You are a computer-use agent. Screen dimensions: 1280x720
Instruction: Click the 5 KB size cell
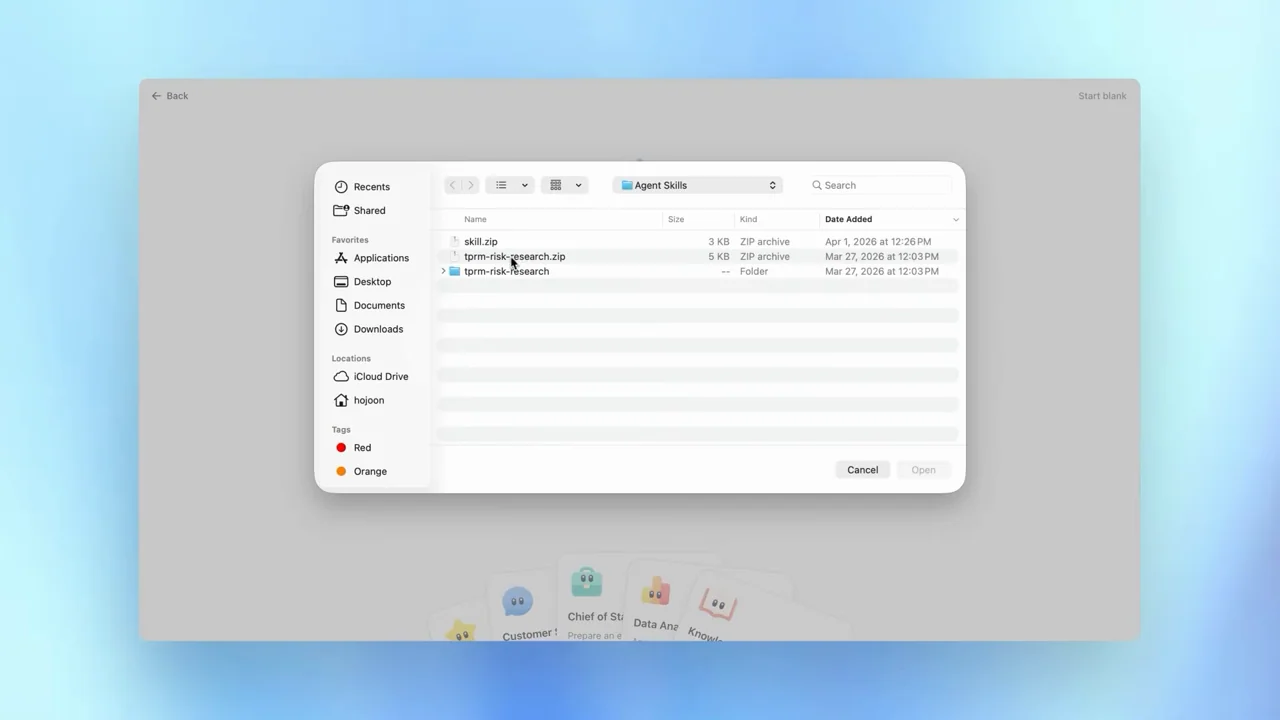coord(719,257)
